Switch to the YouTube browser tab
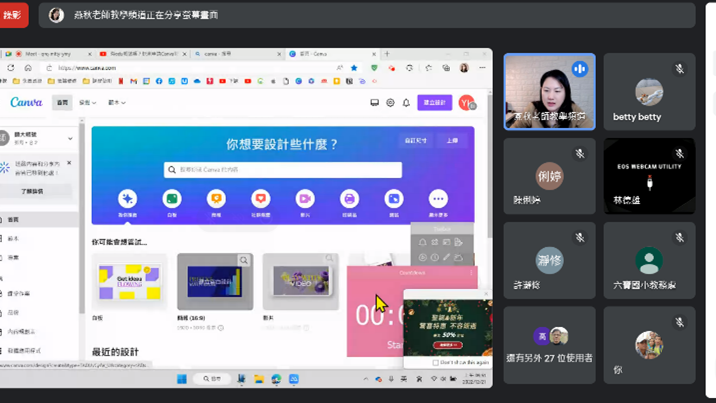Image resolution: width=716 pixels, height=403 pixels. 143,54
